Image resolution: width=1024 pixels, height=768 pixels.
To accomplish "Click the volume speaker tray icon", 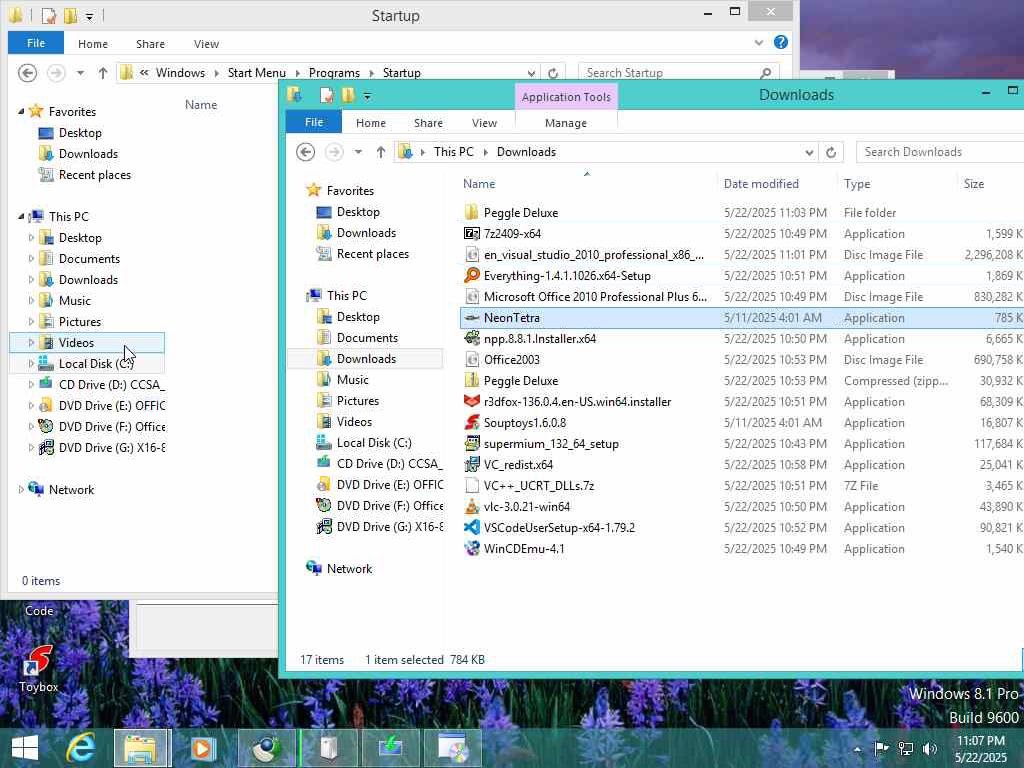I will click(930, 748).
